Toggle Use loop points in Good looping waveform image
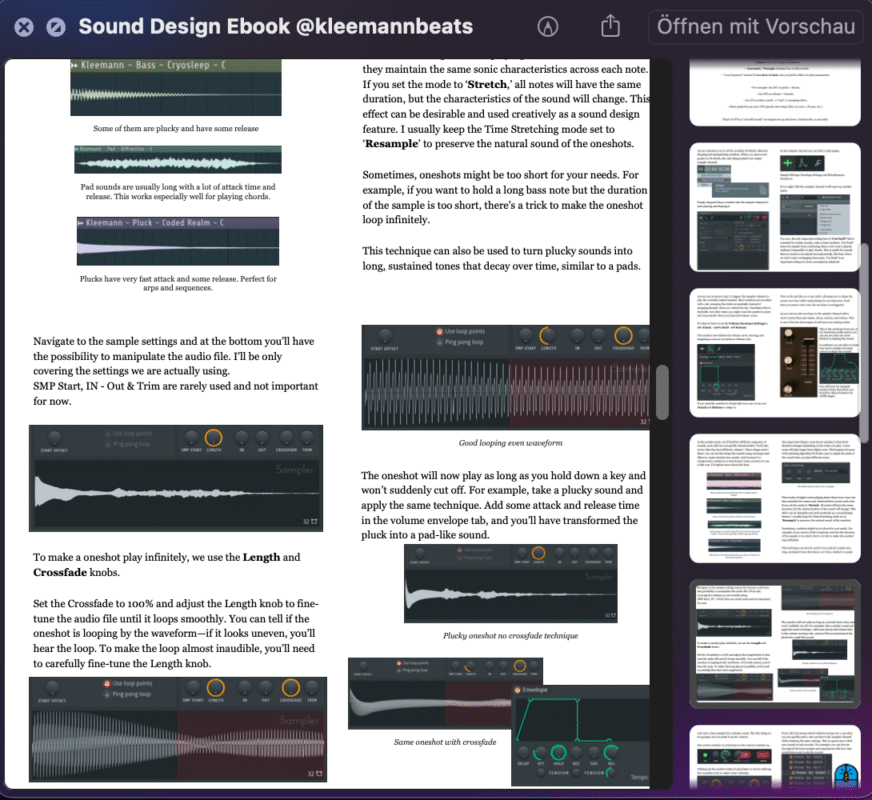872x800 pixels. pos(438,331)
